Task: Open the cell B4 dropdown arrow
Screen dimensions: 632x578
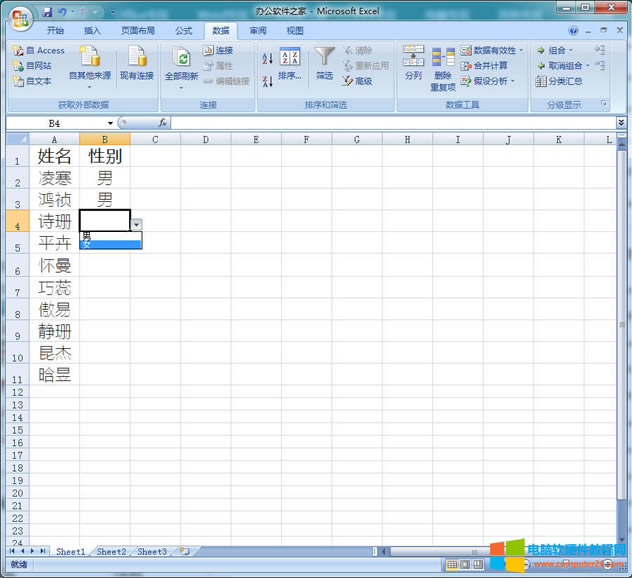Action: [x=137, y=226]
